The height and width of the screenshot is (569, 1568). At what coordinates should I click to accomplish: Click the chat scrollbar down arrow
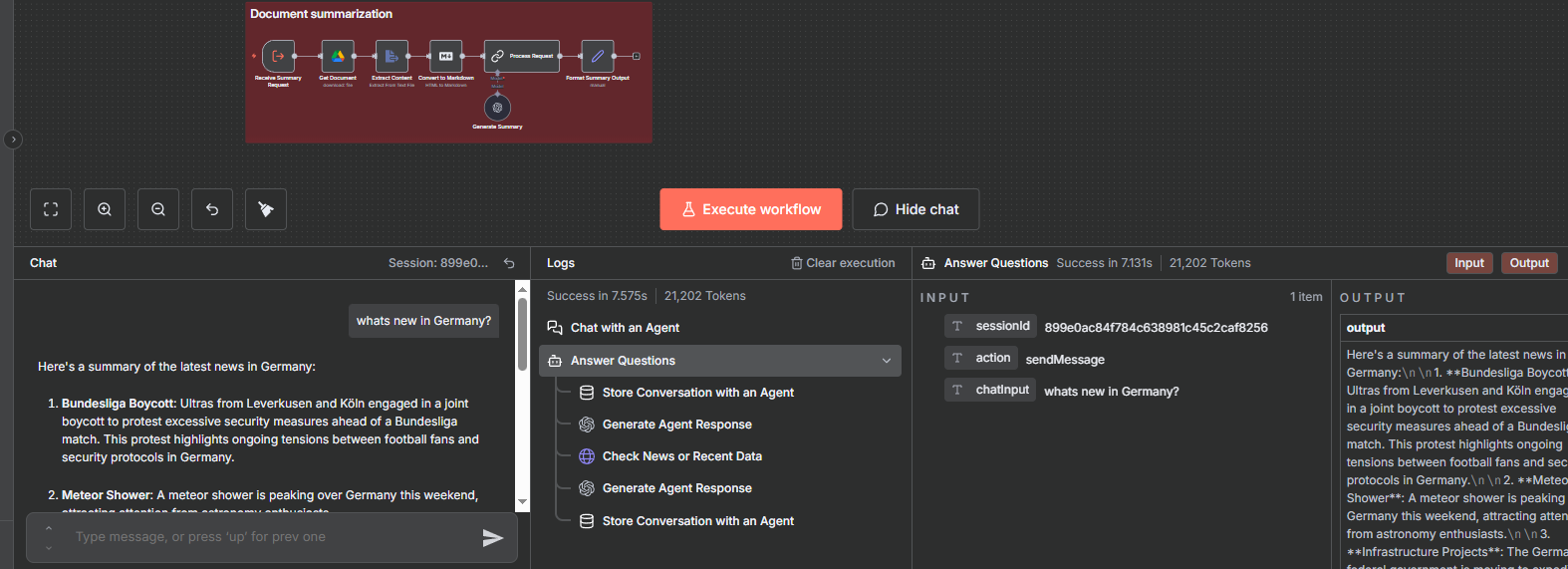522,503
